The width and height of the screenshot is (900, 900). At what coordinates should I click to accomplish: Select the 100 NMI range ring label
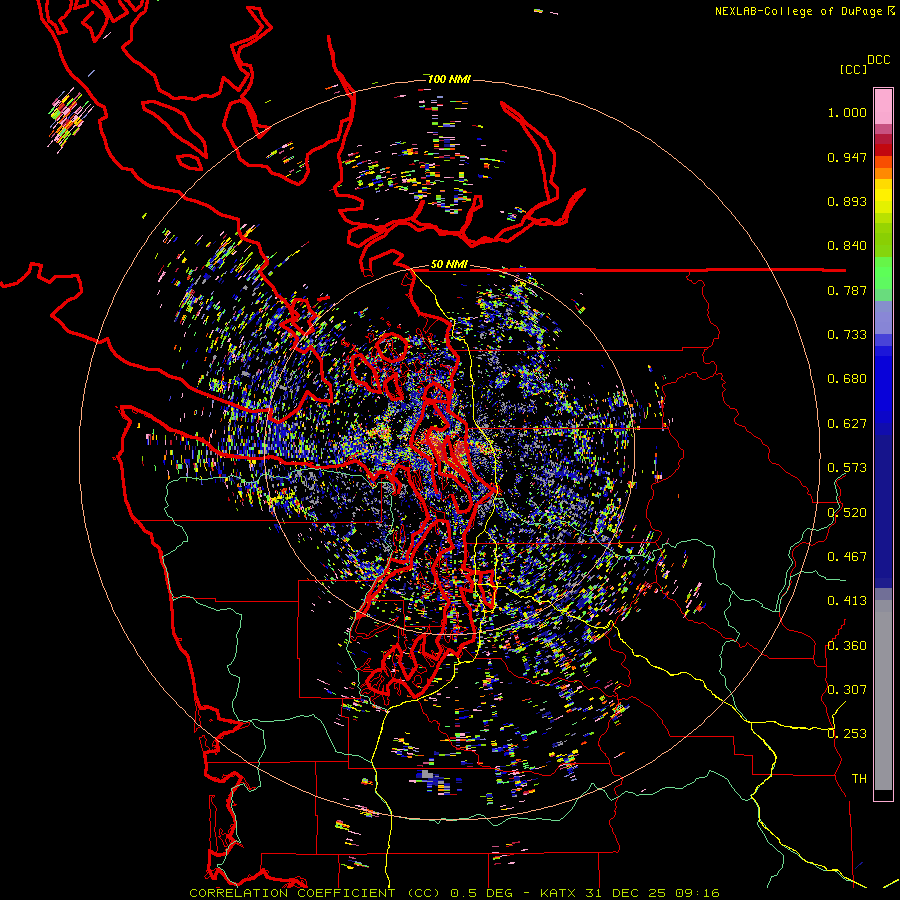tap(449, 79)
